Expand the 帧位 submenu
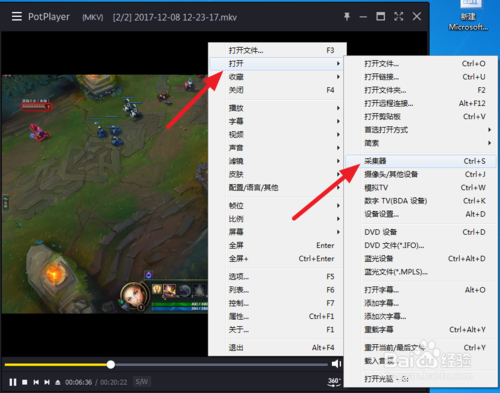500x393 pixels. (277, 206)
